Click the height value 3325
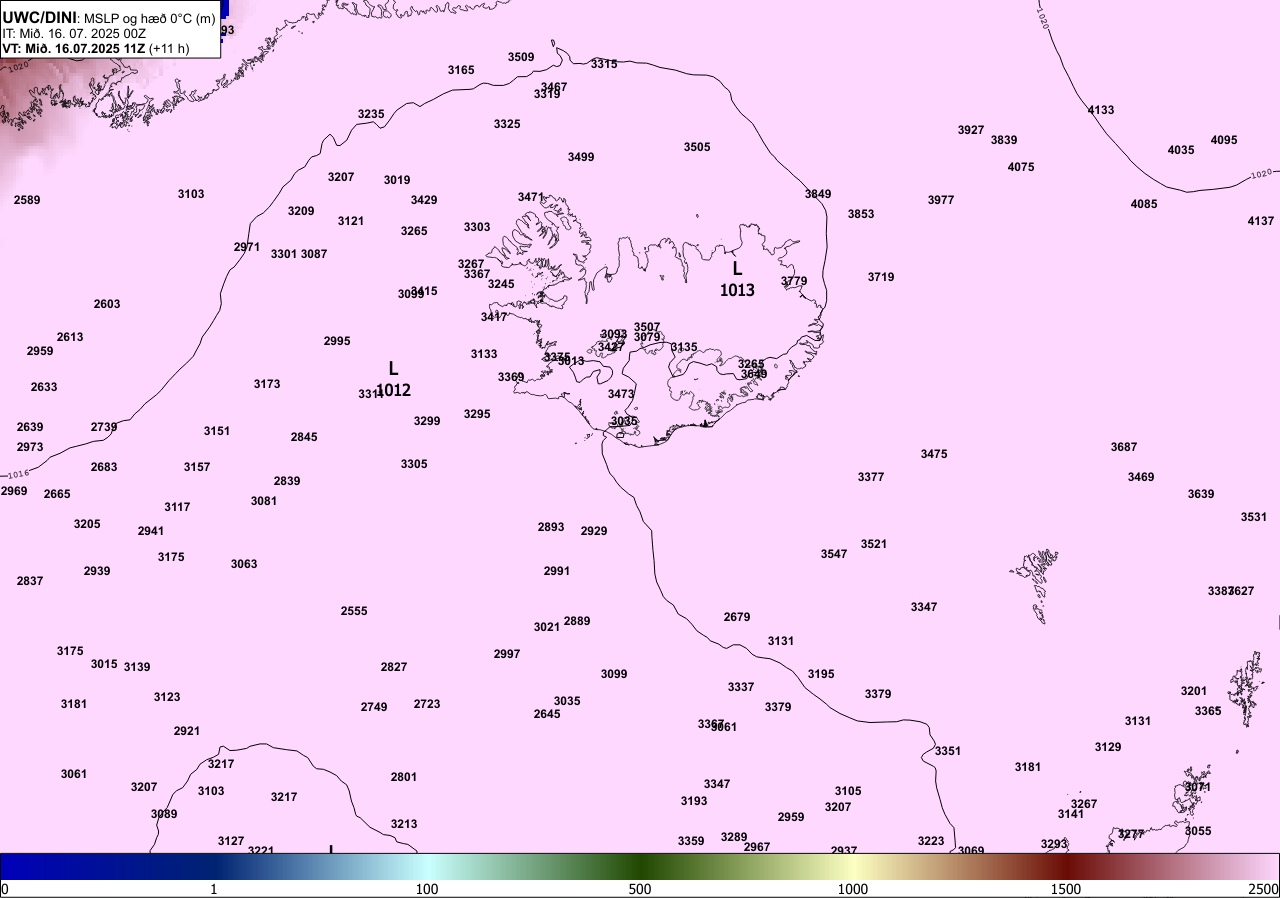 pos(507,124)
